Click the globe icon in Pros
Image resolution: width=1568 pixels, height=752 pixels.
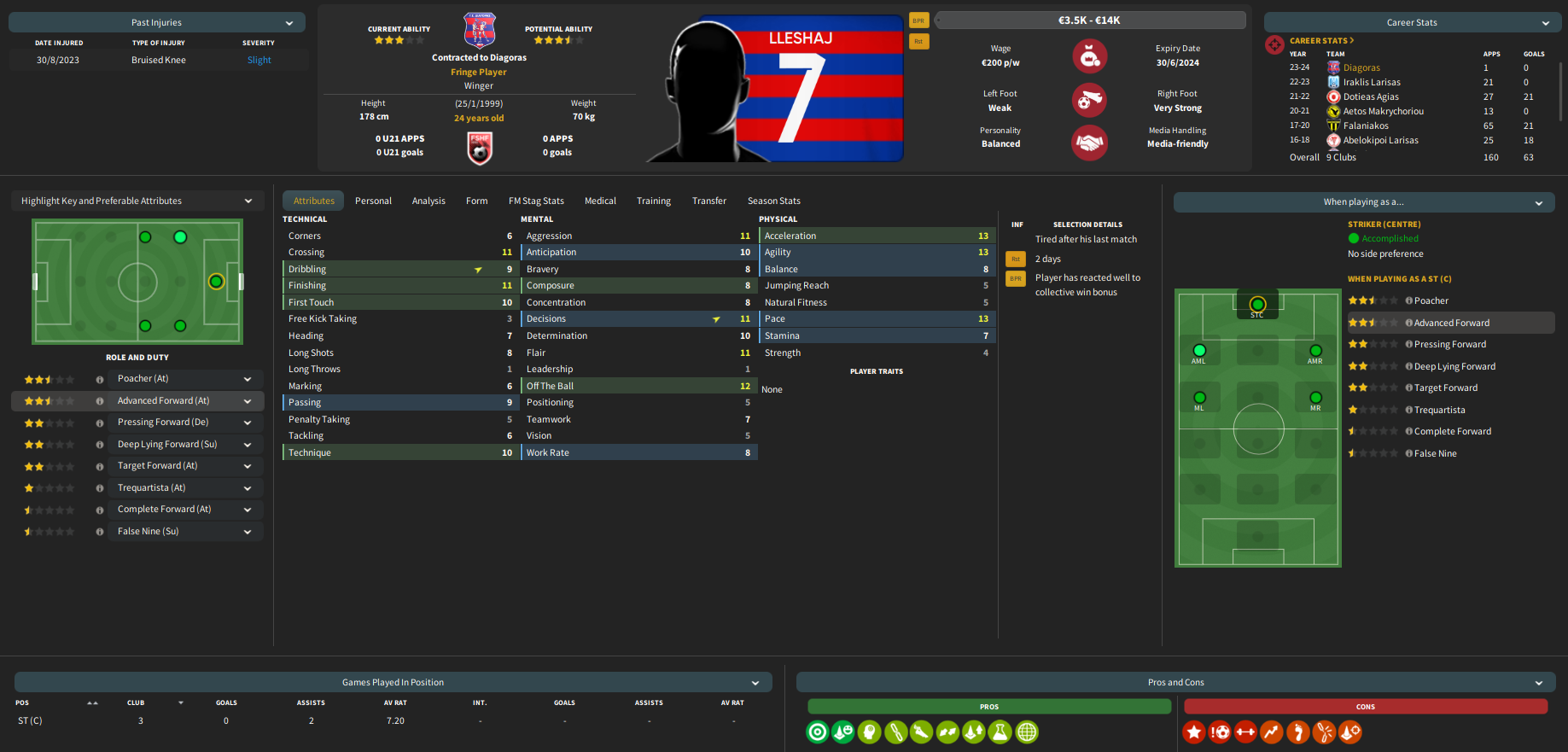point(1027,732)
